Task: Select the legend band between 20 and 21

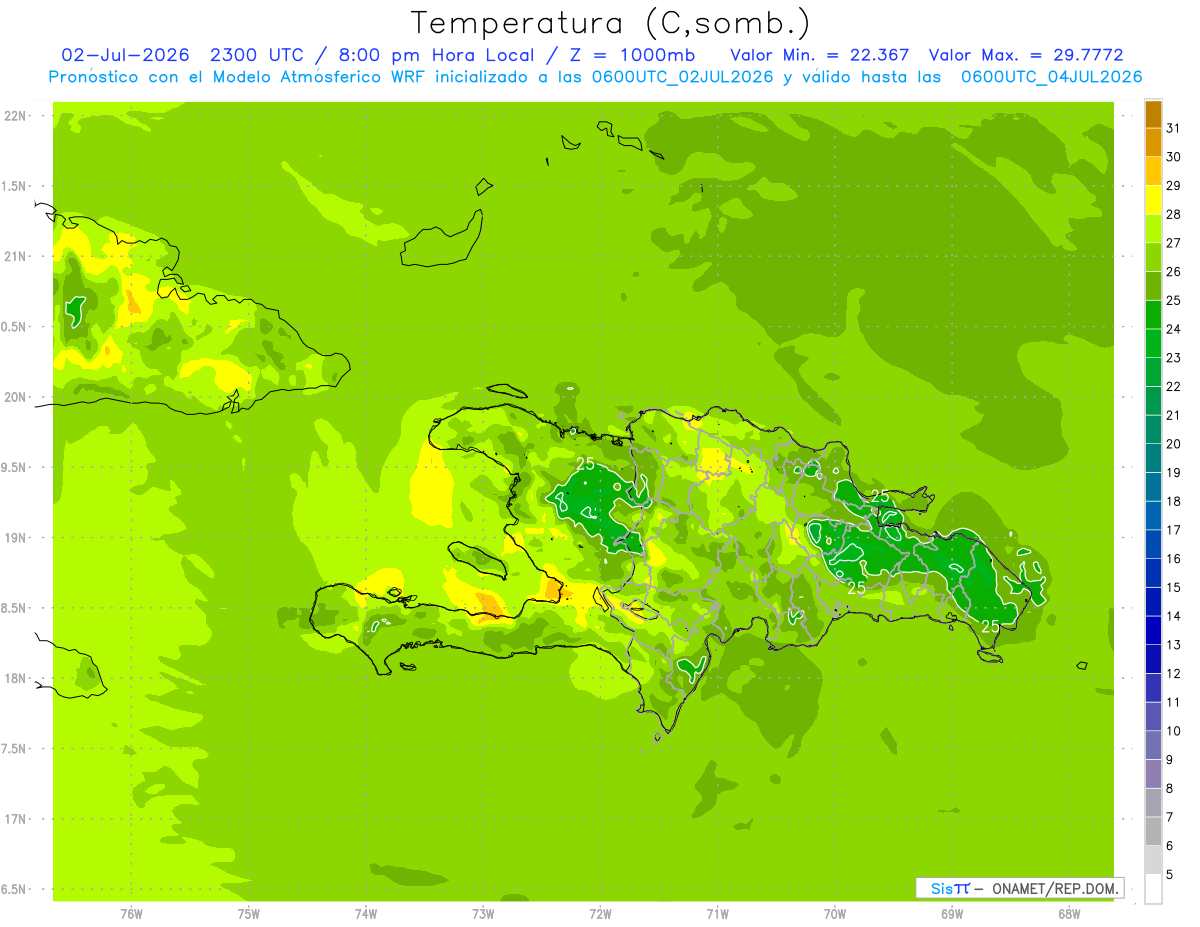Action: pos(1153,429)
